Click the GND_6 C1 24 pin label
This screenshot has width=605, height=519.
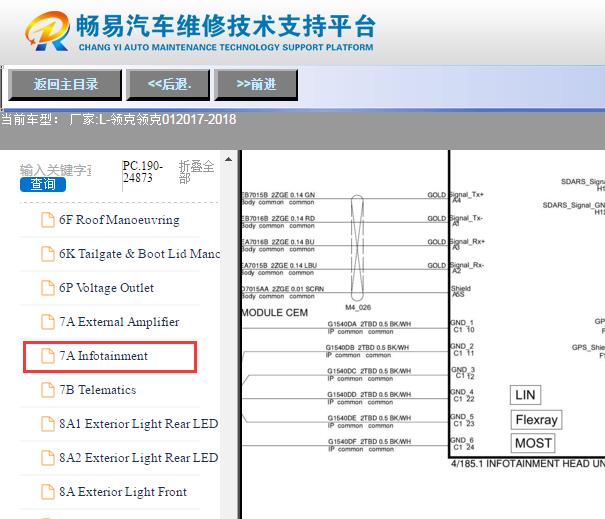point(463,444)
